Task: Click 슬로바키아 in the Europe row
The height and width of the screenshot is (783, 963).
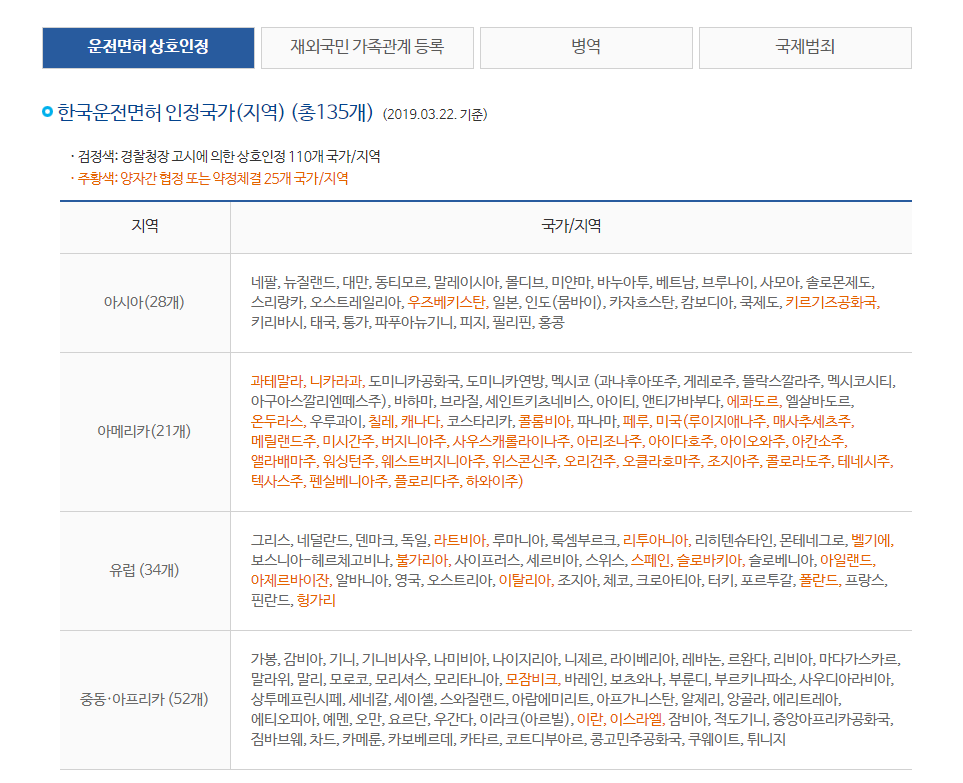Action: (x=709, y=561)
